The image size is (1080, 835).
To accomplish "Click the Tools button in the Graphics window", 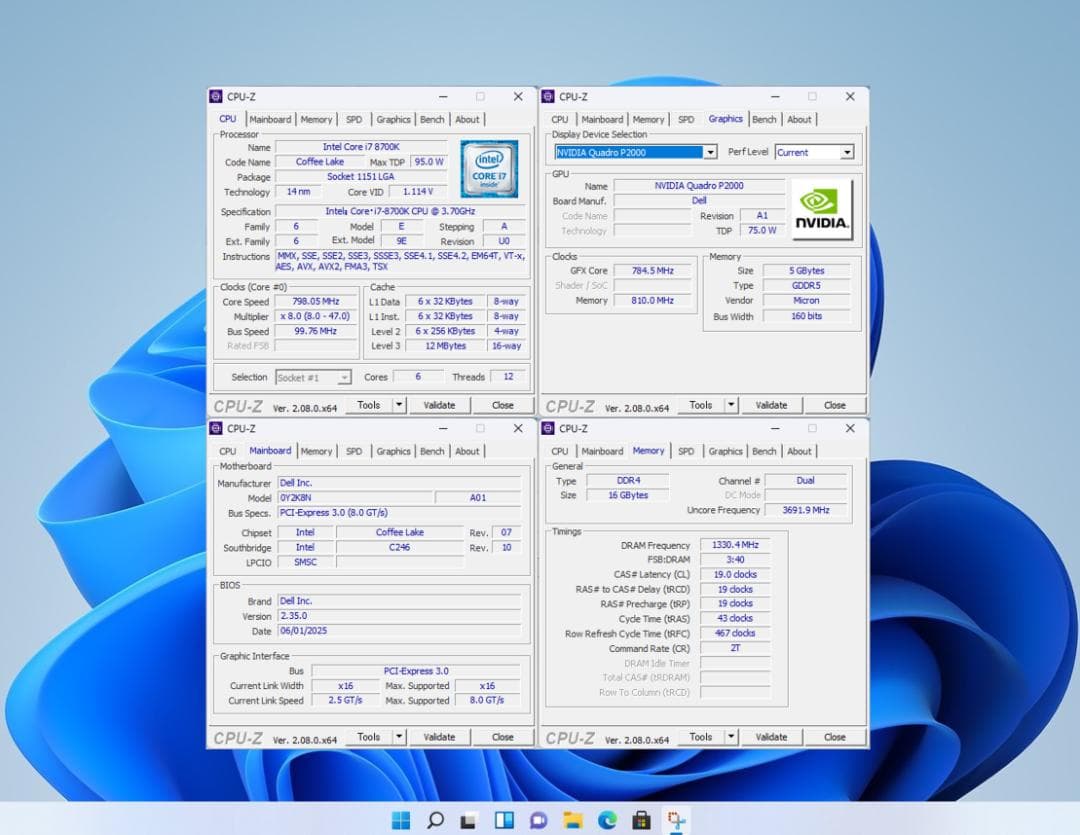I will [x=700, y=405].
